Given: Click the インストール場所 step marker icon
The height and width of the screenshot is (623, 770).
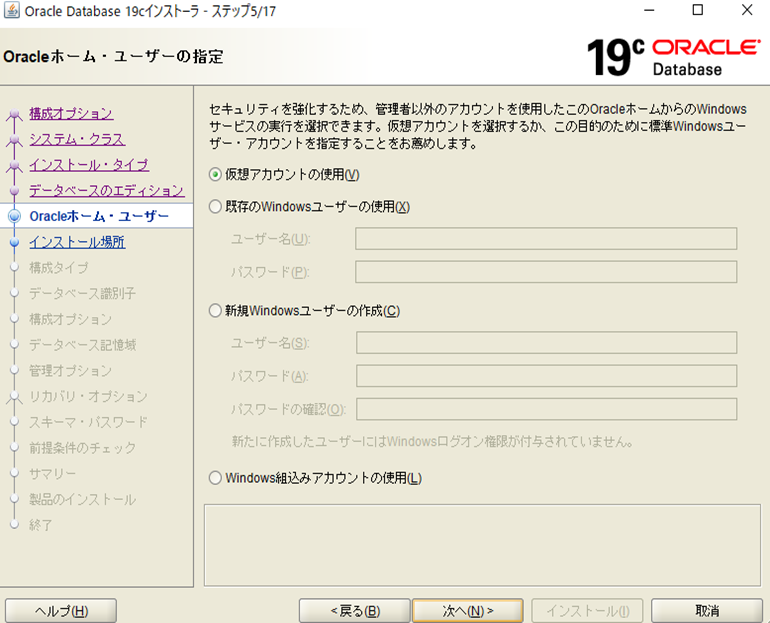Looking at the screenshot, I should click(14, 242).
